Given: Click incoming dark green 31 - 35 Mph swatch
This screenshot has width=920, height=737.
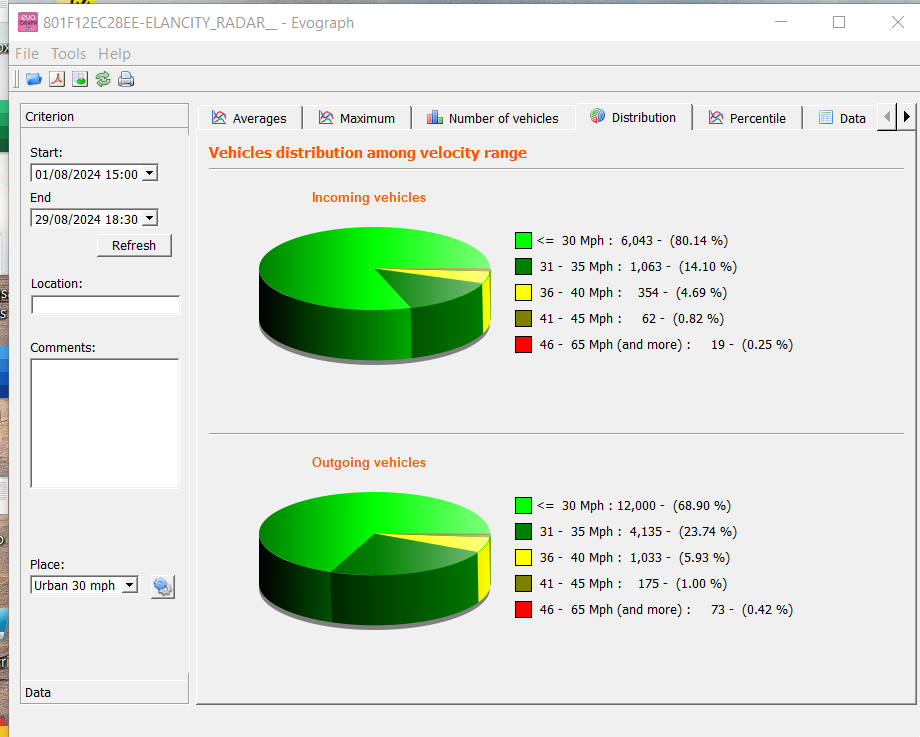Looking at the screenshot, I should coord(523,266).
